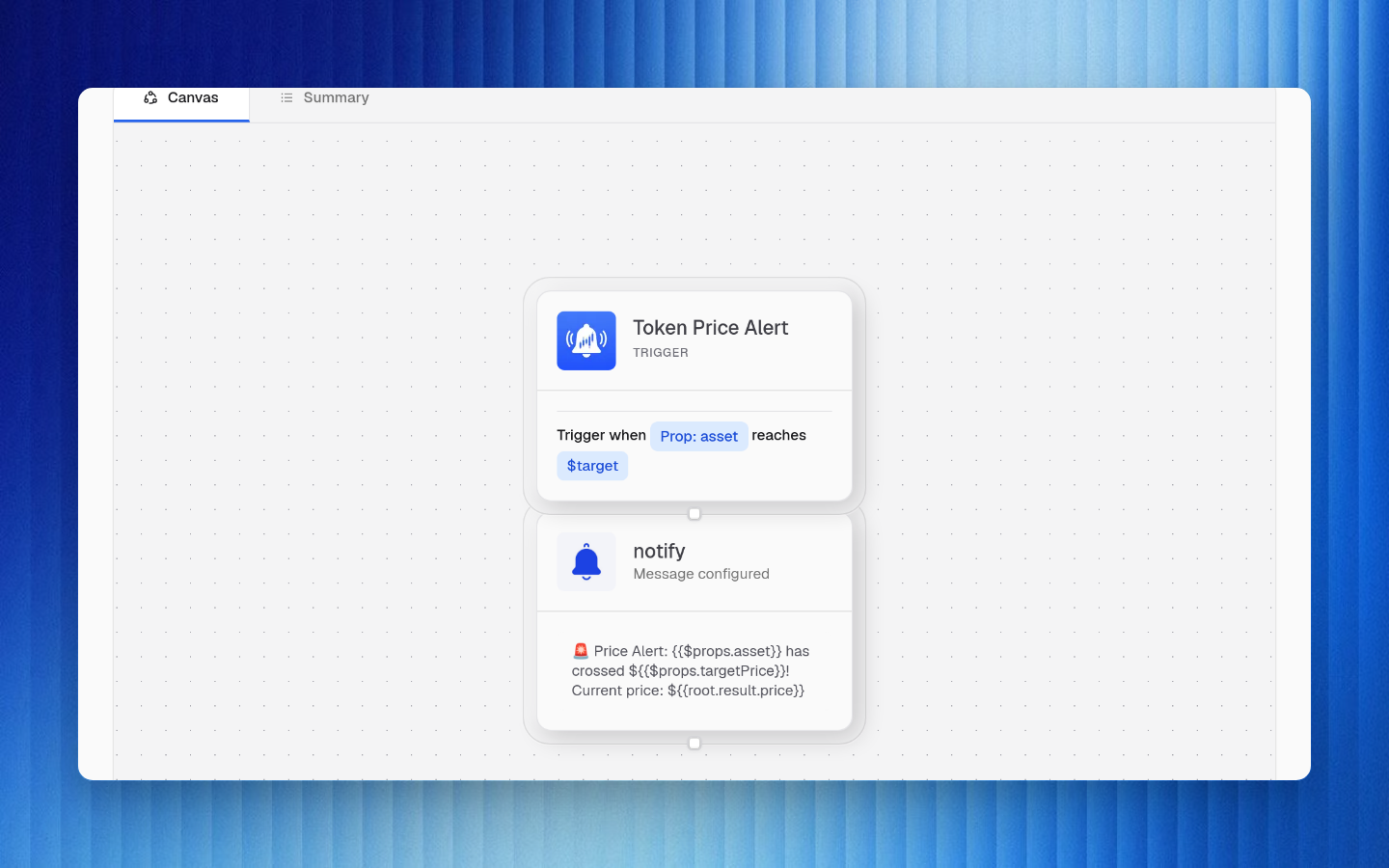
Task: Click the word 'reaches' in trigger
Action: coord(779,435)
